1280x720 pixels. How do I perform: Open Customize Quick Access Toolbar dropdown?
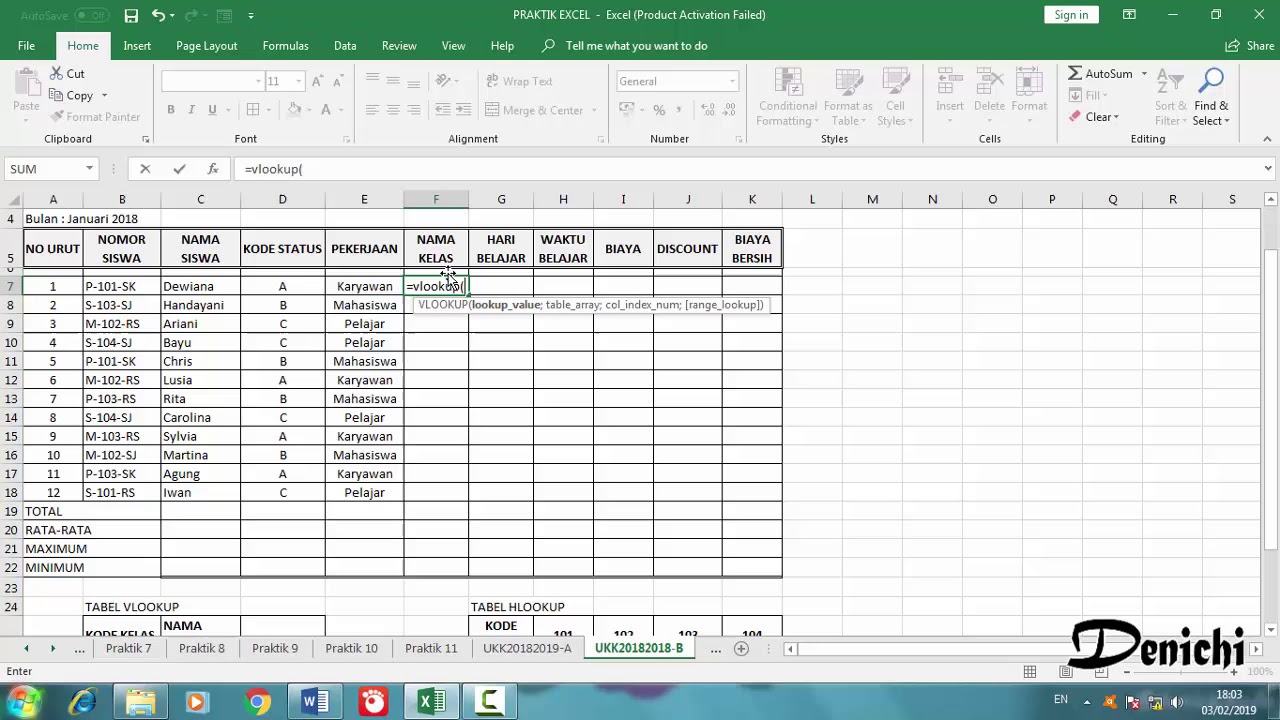[x=251, y=15]
